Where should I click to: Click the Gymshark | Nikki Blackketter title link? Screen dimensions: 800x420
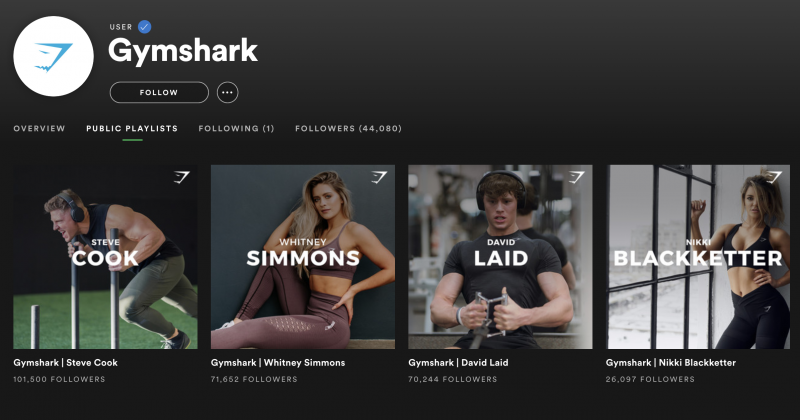[670, 363]
